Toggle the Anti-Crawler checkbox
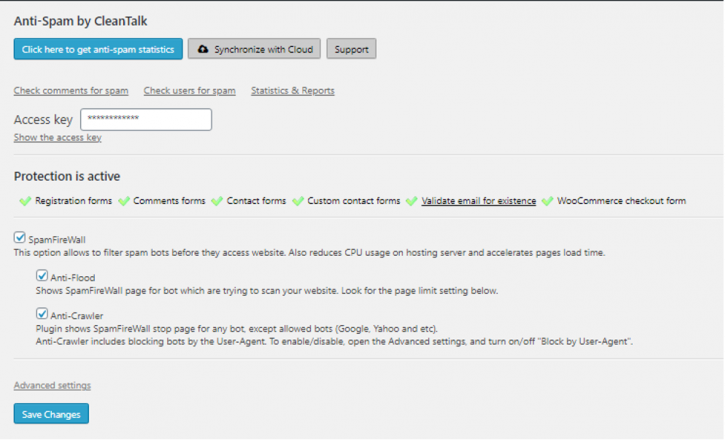The image size is (725, 440). [x=42, y=314]
